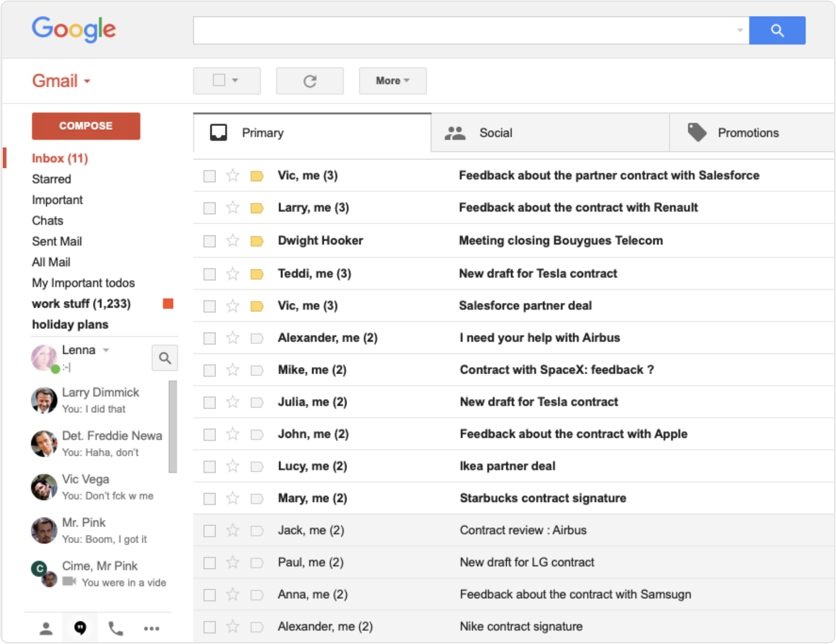This screenshot has height=644, width=836.
Task: Open the Google logo
Action: point(74,29)
